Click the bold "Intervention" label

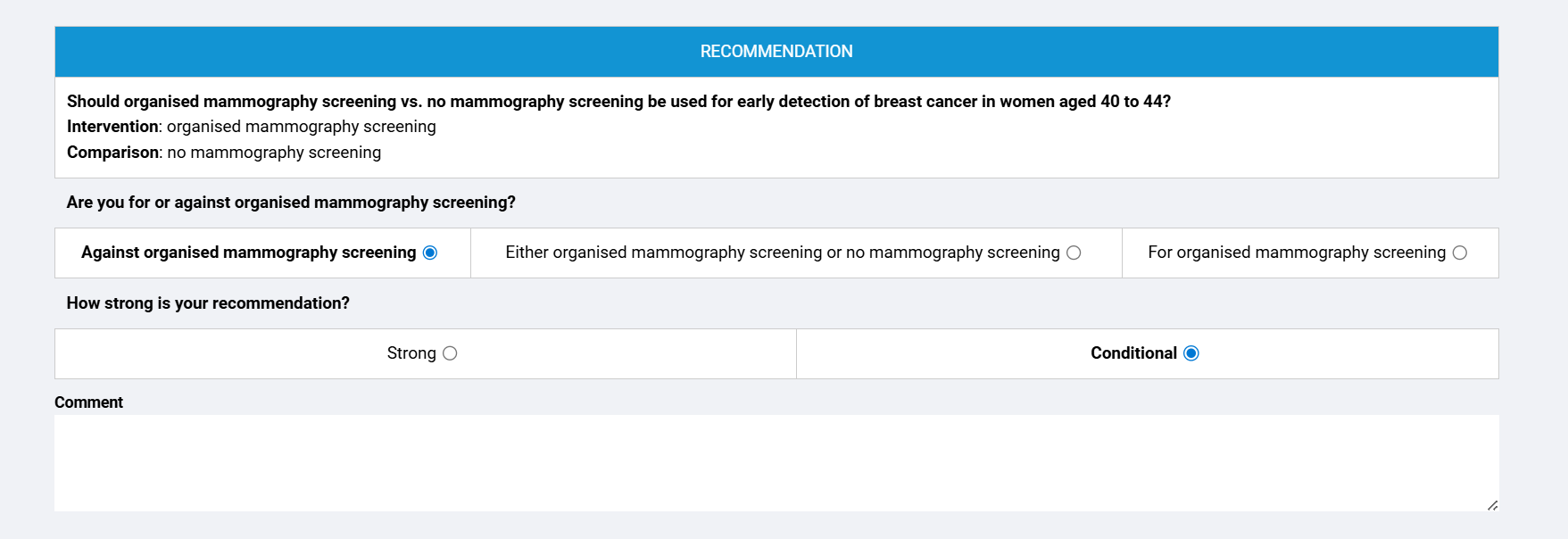[112, 127]
